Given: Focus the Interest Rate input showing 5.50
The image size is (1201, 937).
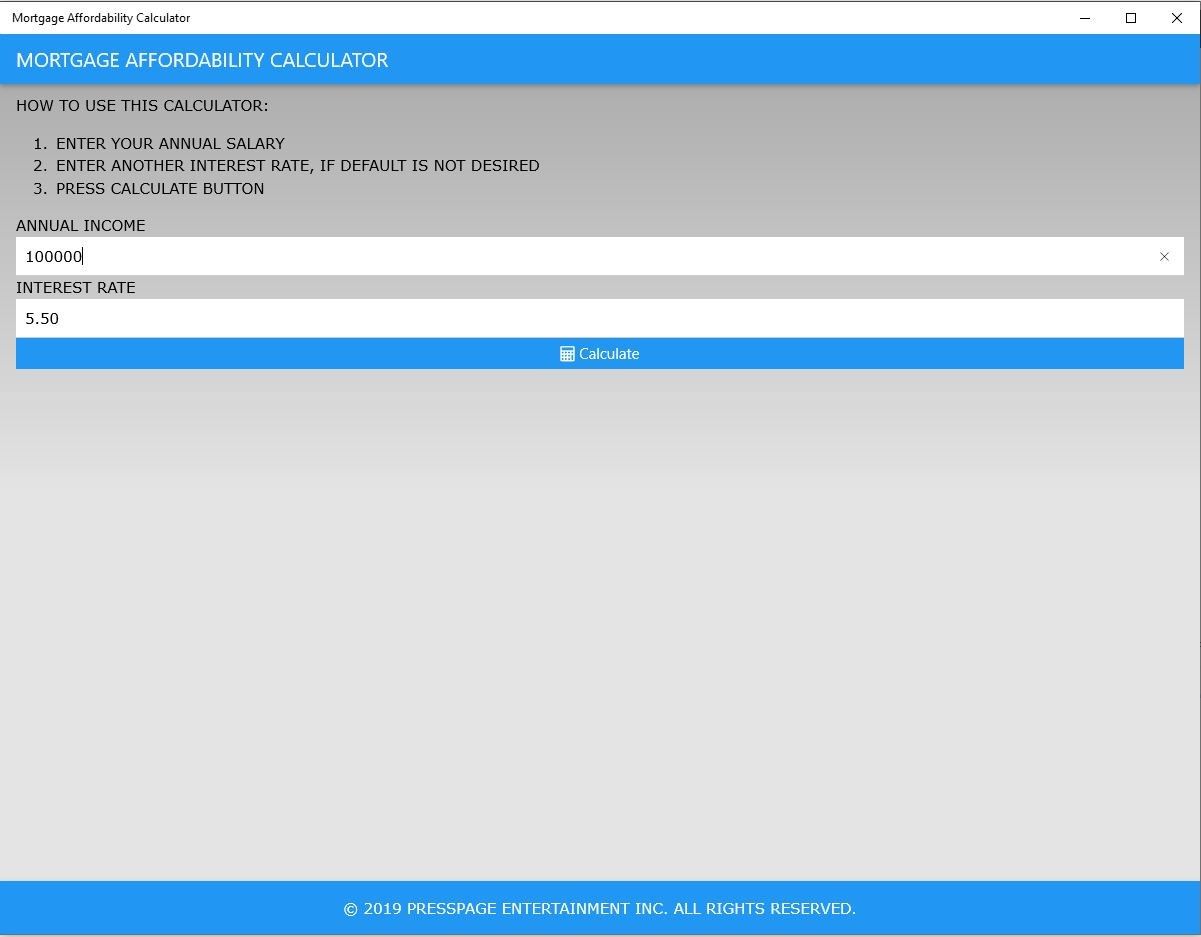Looking at the screenshot, I should [x=599, y=318].
